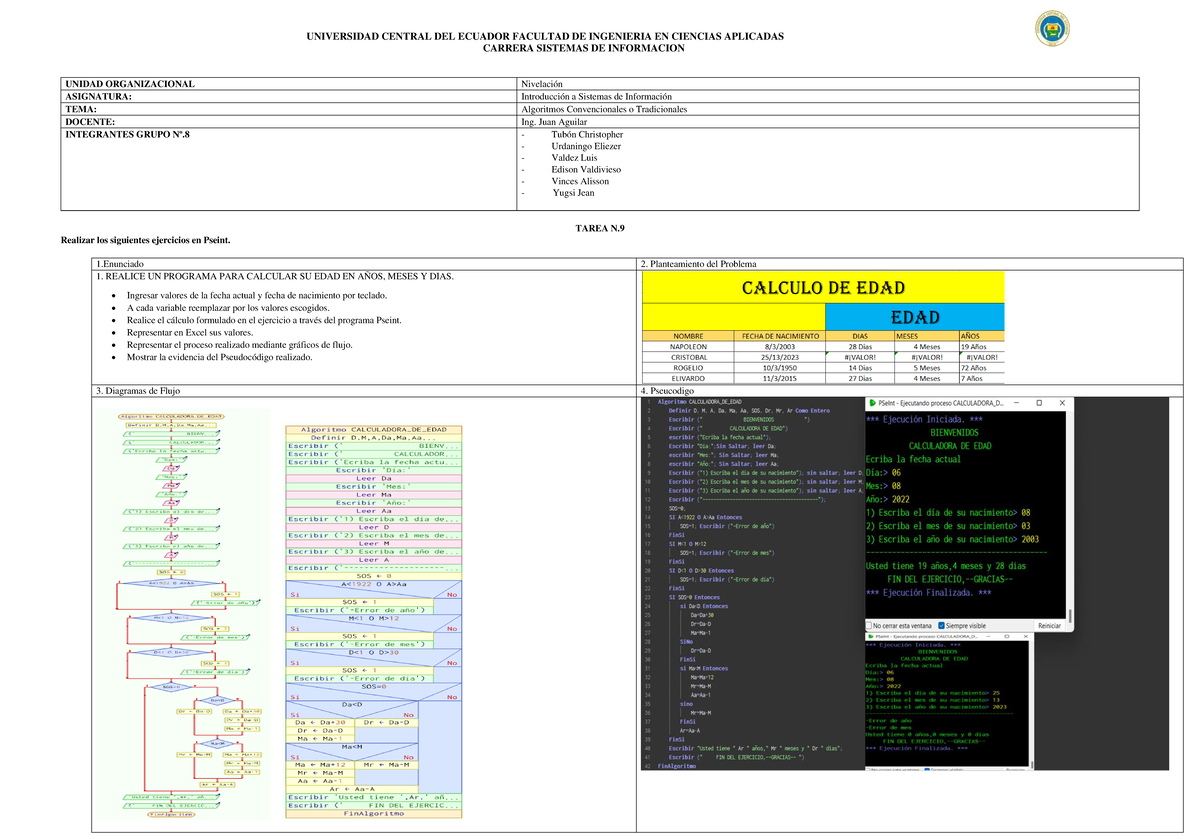
Task: Click the PSeInt green arrow window icon
Action: tap(871, 404)
